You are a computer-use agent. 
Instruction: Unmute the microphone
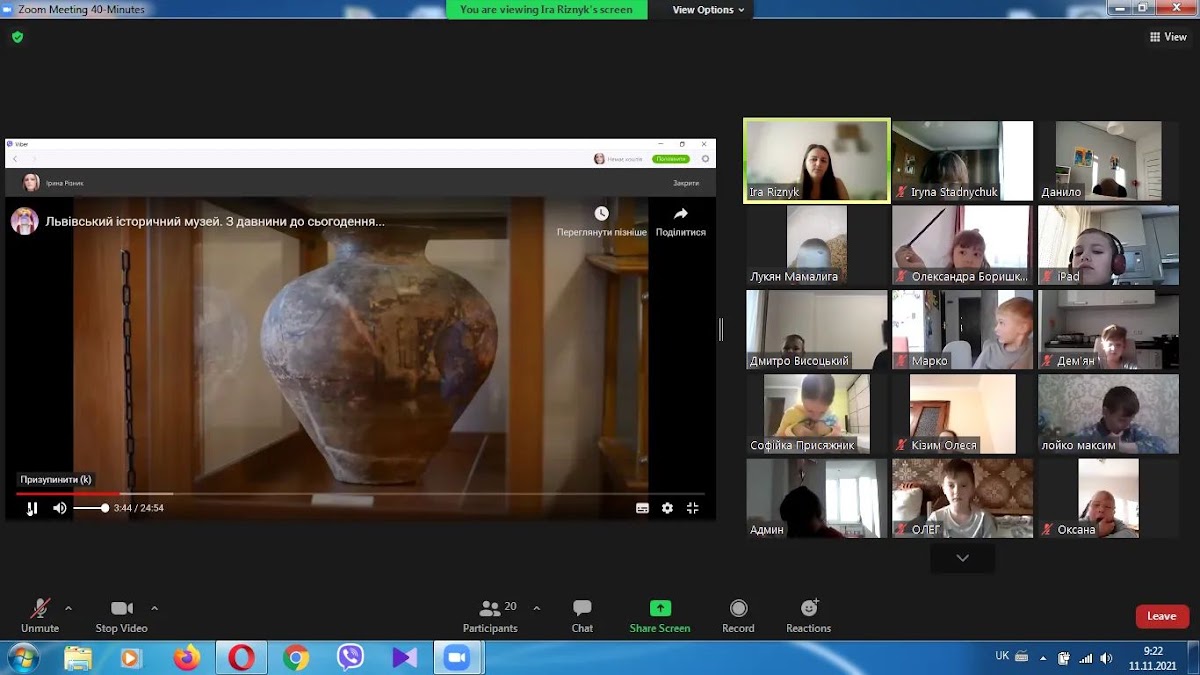[x=40, y=616]
